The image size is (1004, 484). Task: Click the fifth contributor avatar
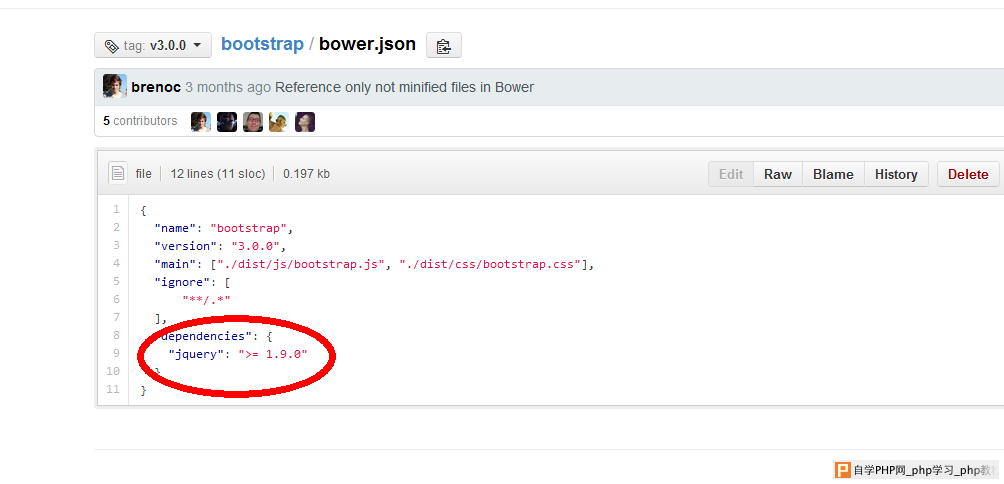click(305, 122)
